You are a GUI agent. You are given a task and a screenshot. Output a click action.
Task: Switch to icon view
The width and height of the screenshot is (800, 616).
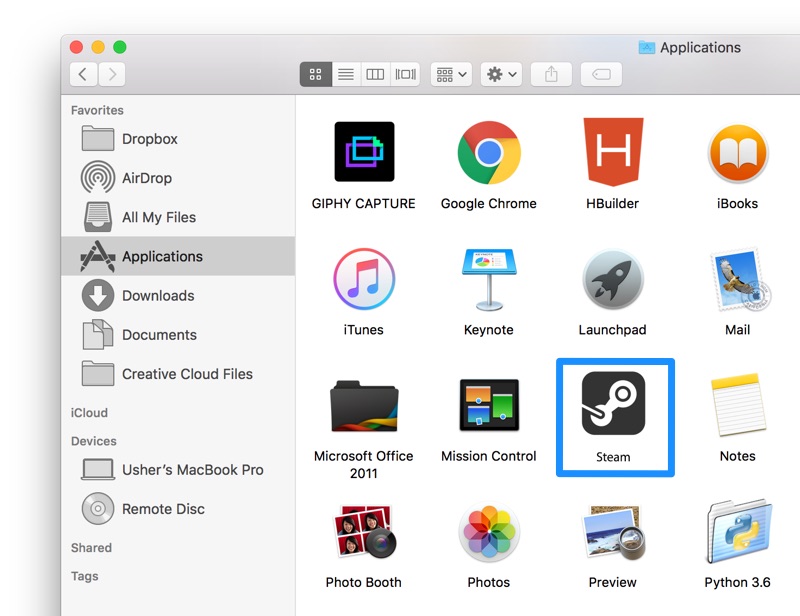coord(315,75)
